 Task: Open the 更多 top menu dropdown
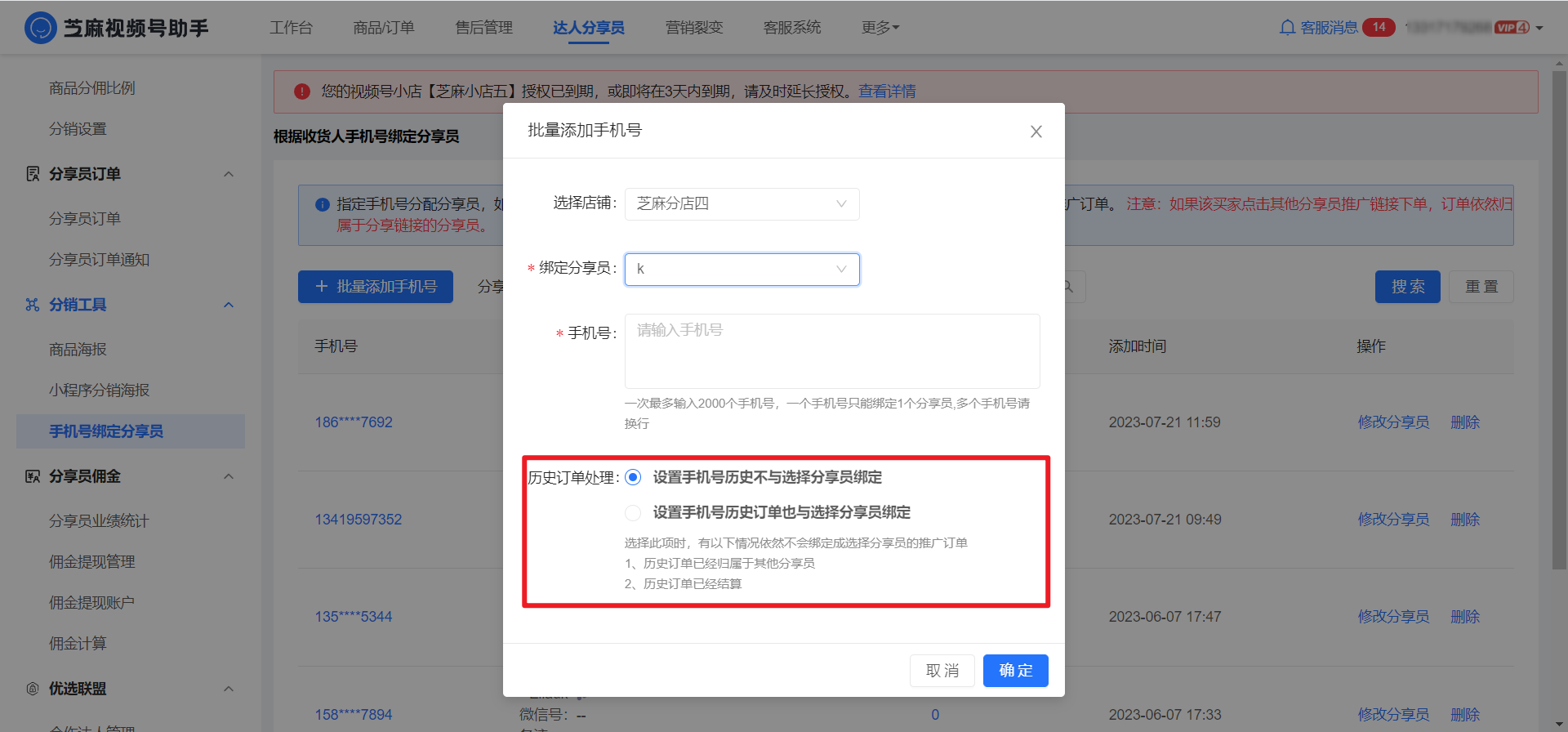click(880, 28)
